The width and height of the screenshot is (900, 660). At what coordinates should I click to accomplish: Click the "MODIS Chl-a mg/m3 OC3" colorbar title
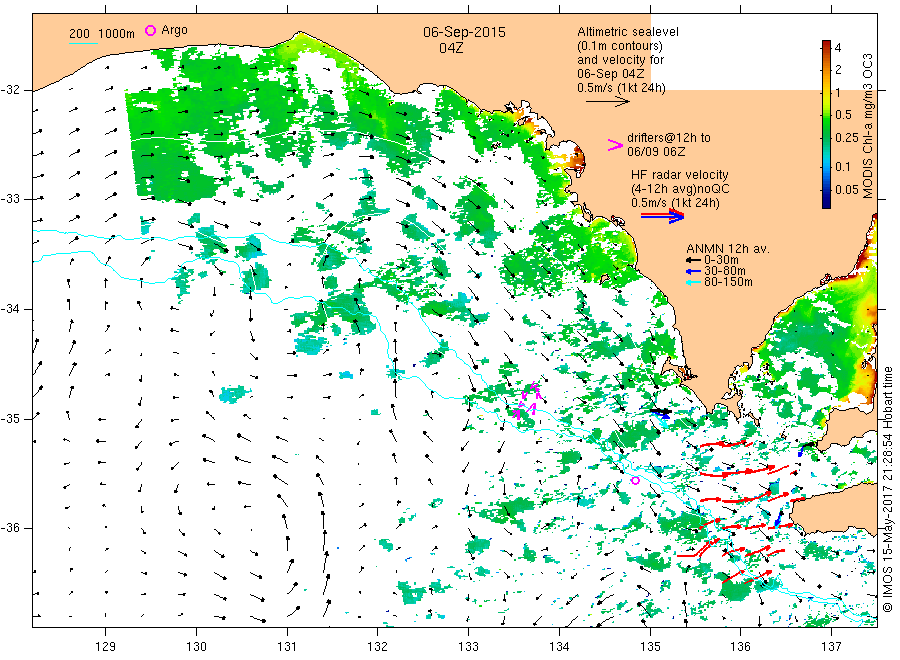coord(867,126)
